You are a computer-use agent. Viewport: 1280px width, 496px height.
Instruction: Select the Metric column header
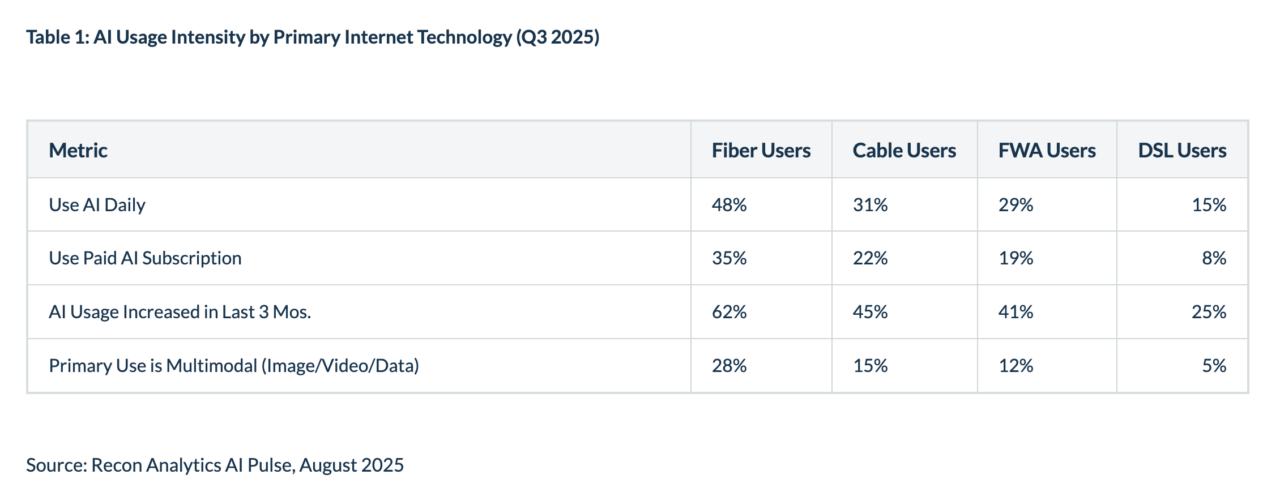click(x=78, y=150)
